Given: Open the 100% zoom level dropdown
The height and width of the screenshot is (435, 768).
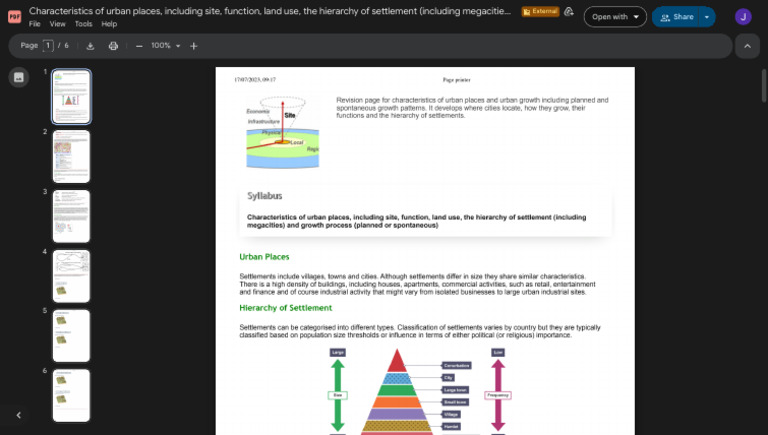Looking at the screenshot, I should coord(166,46).
